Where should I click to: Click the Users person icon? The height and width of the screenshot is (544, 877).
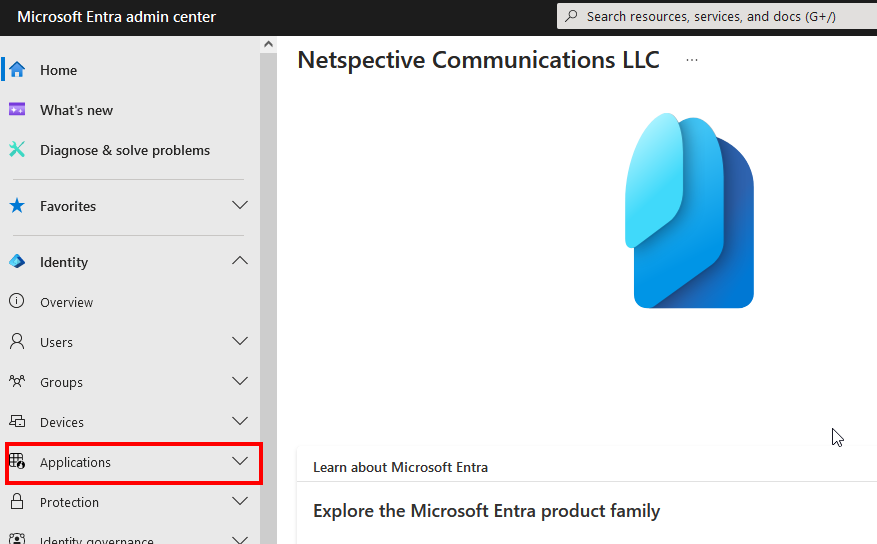[17, 342]
